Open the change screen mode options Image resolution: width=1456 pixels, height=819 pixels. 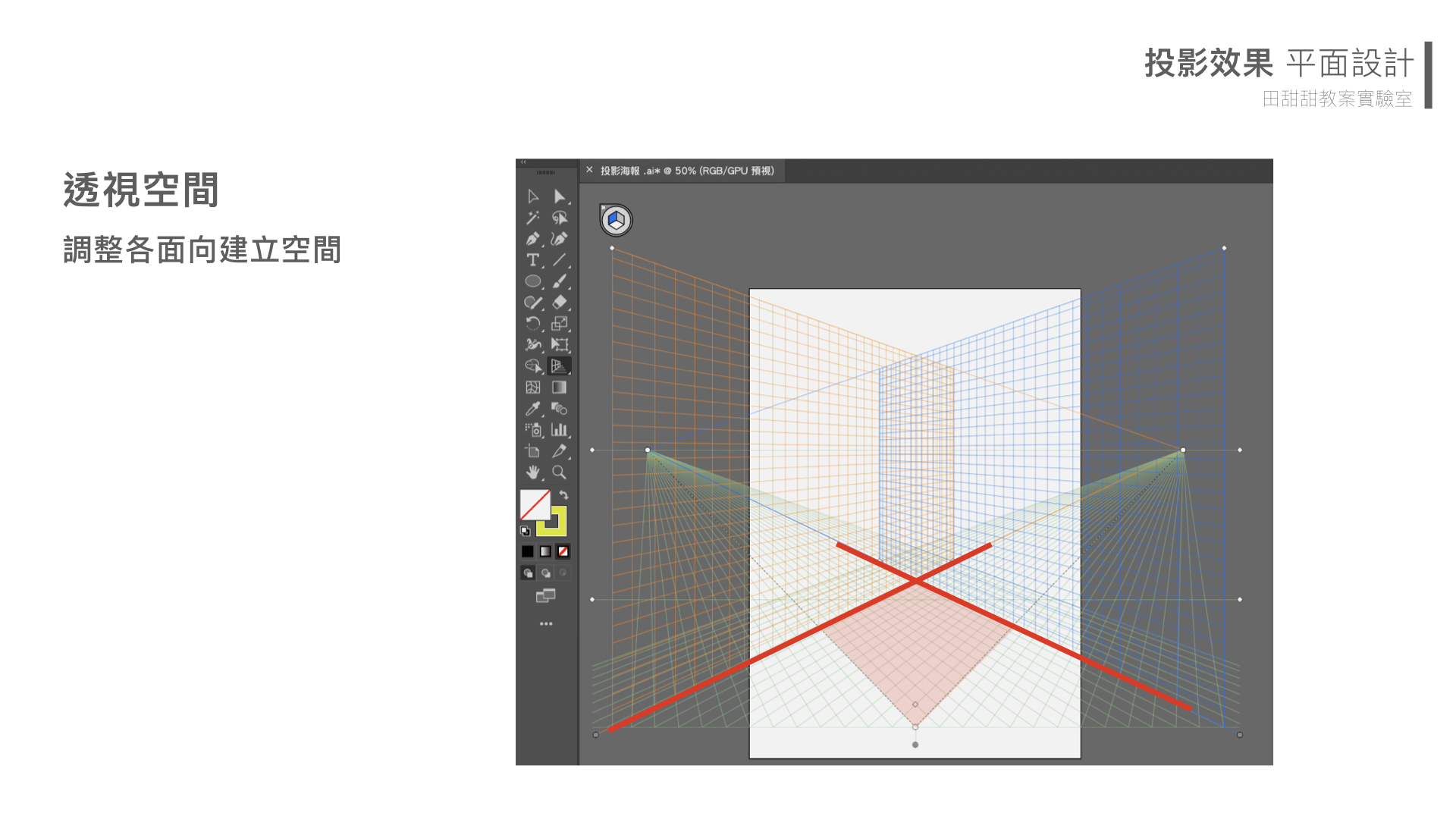click(546, 596)
